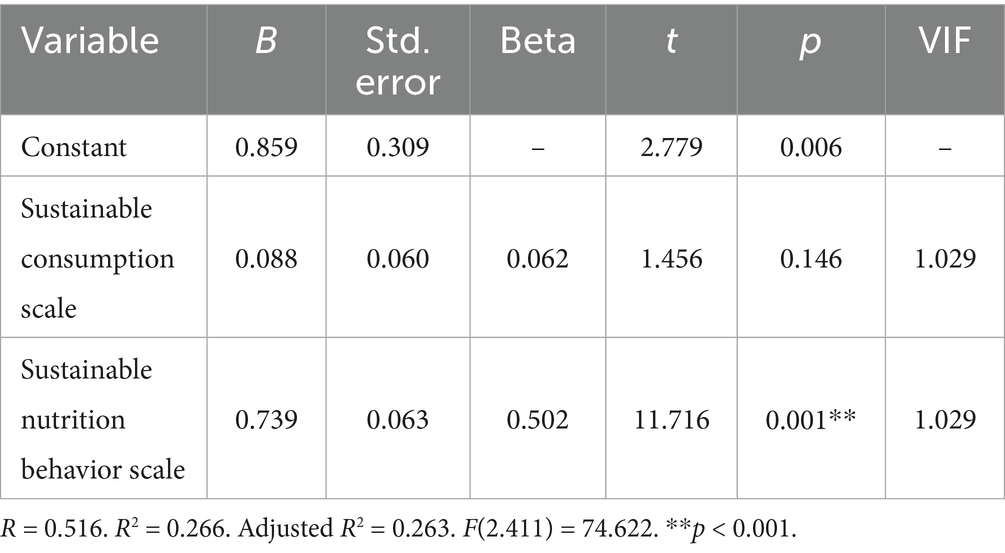Image resolution: width=1005 pixels, height=553 pixels.
Task: Click the t column header
Action: click(668, 40)
